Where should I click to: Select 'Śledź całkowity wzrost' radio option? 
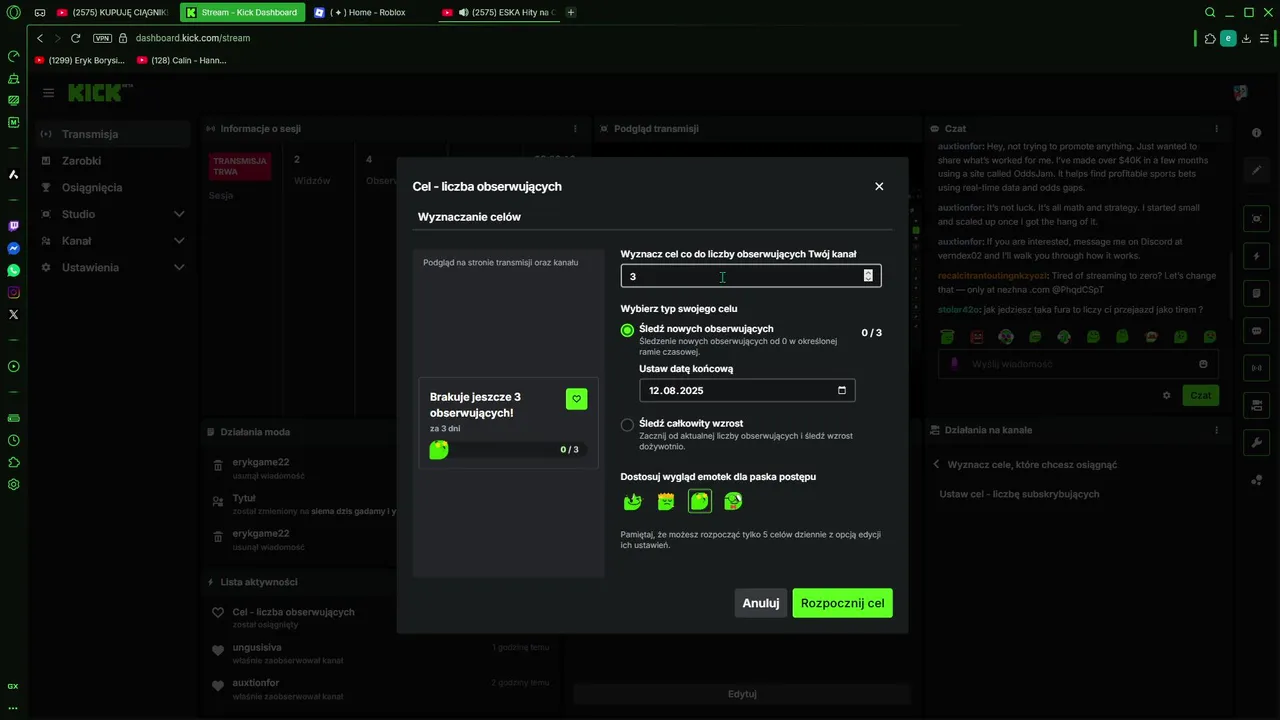click(627, 424)
